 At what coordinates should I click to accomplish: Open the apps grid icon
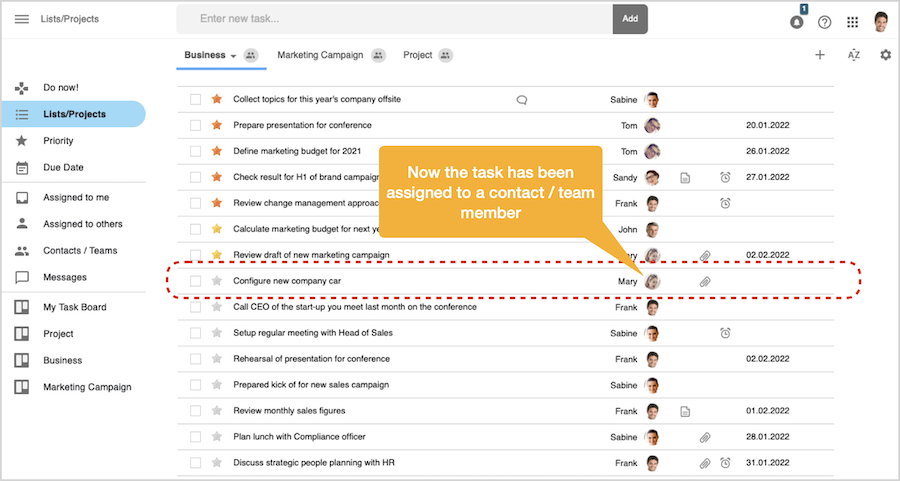852,22
